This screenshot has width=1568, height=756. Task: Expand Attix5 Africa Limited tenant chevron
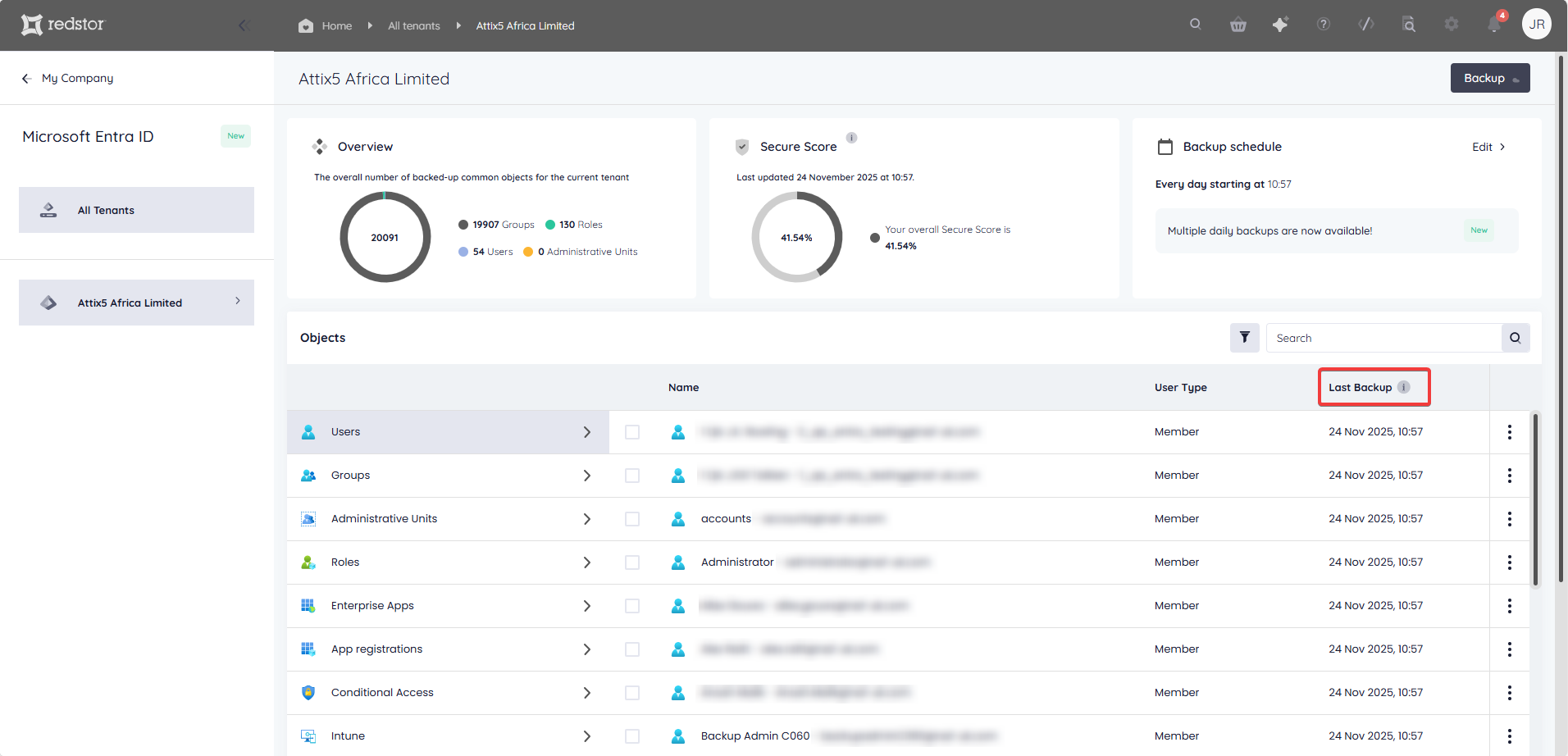tap(238, 301)
